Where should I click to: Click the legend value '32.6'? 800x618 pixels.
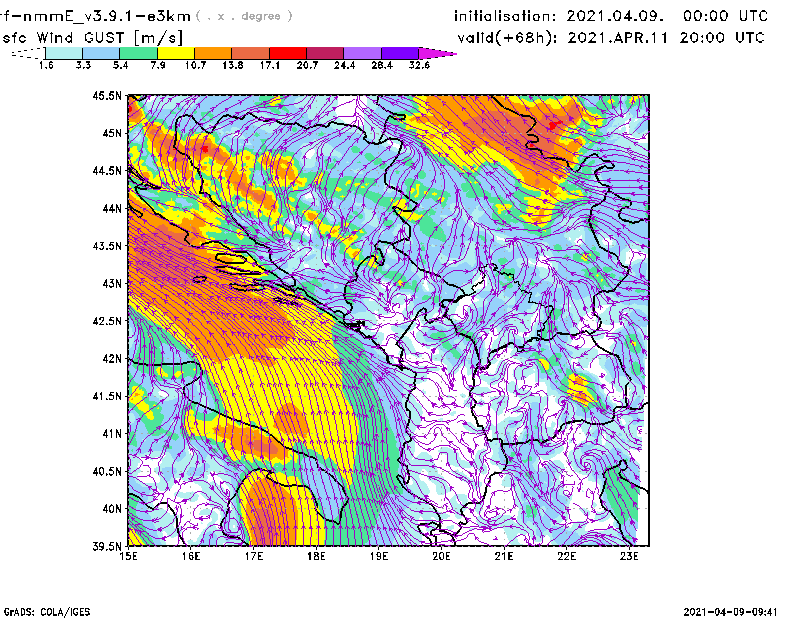(x=419, y=65)
